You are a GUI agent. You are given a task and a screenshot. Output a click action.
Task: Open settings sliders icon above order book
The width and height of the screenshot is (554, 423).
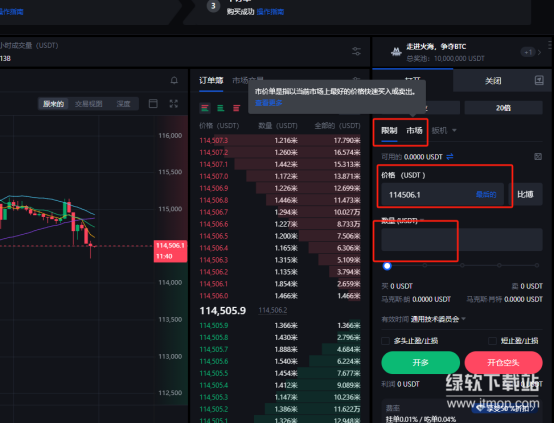coord(356,51)
